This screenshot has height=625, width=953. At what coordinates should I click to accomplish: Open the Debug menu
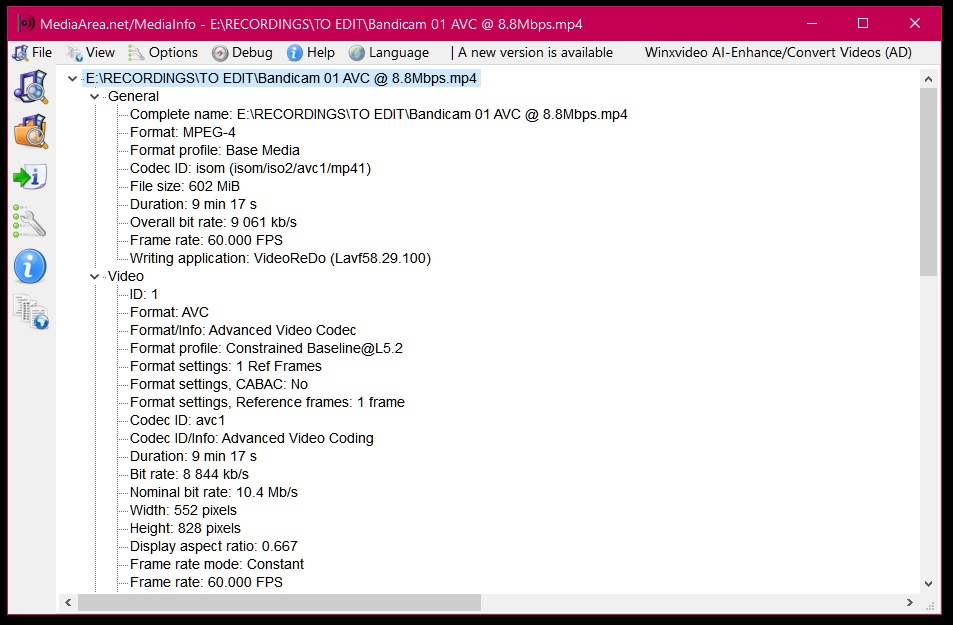(242, 53)
